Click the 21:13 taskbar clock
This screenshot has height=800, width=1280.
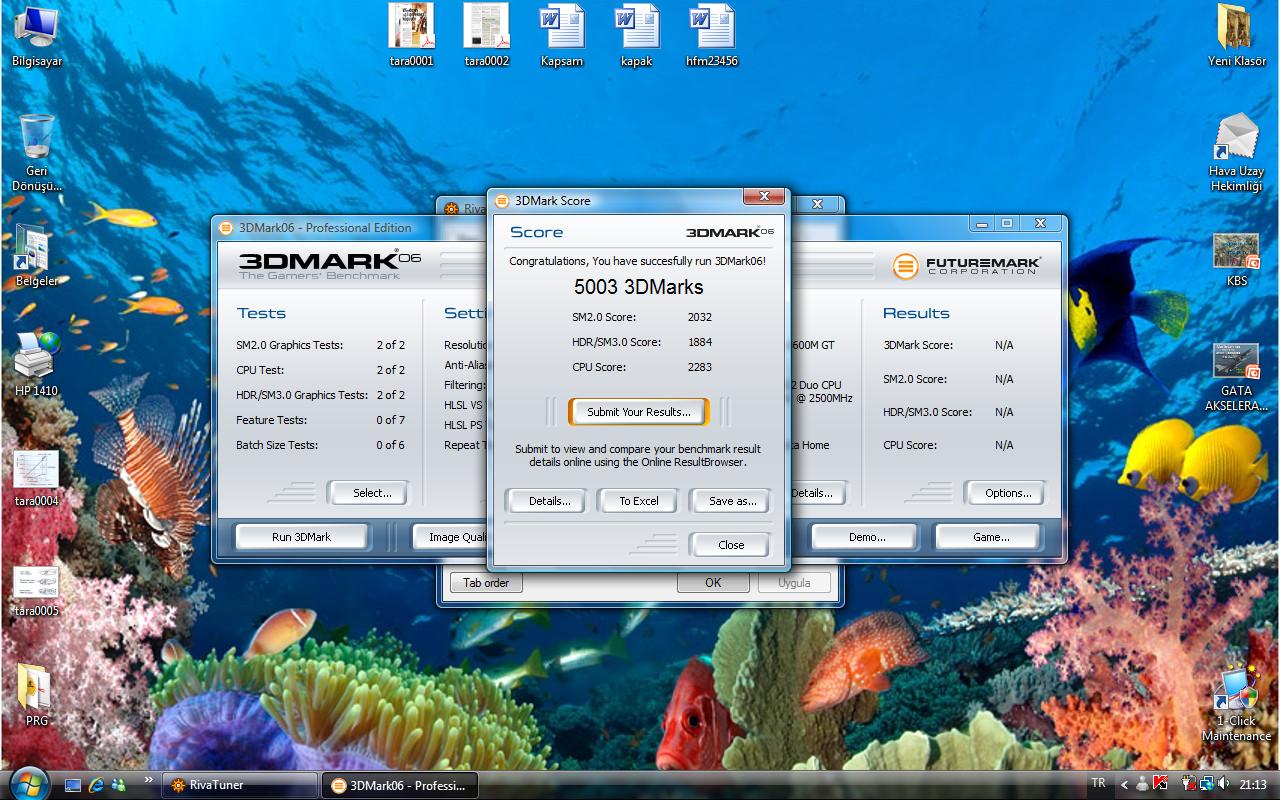pos(1253,785)
